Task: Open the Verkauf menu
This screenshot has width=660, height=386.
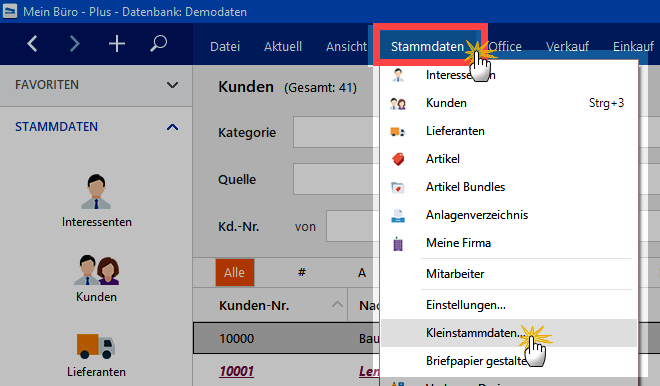Action: point(567,46)
